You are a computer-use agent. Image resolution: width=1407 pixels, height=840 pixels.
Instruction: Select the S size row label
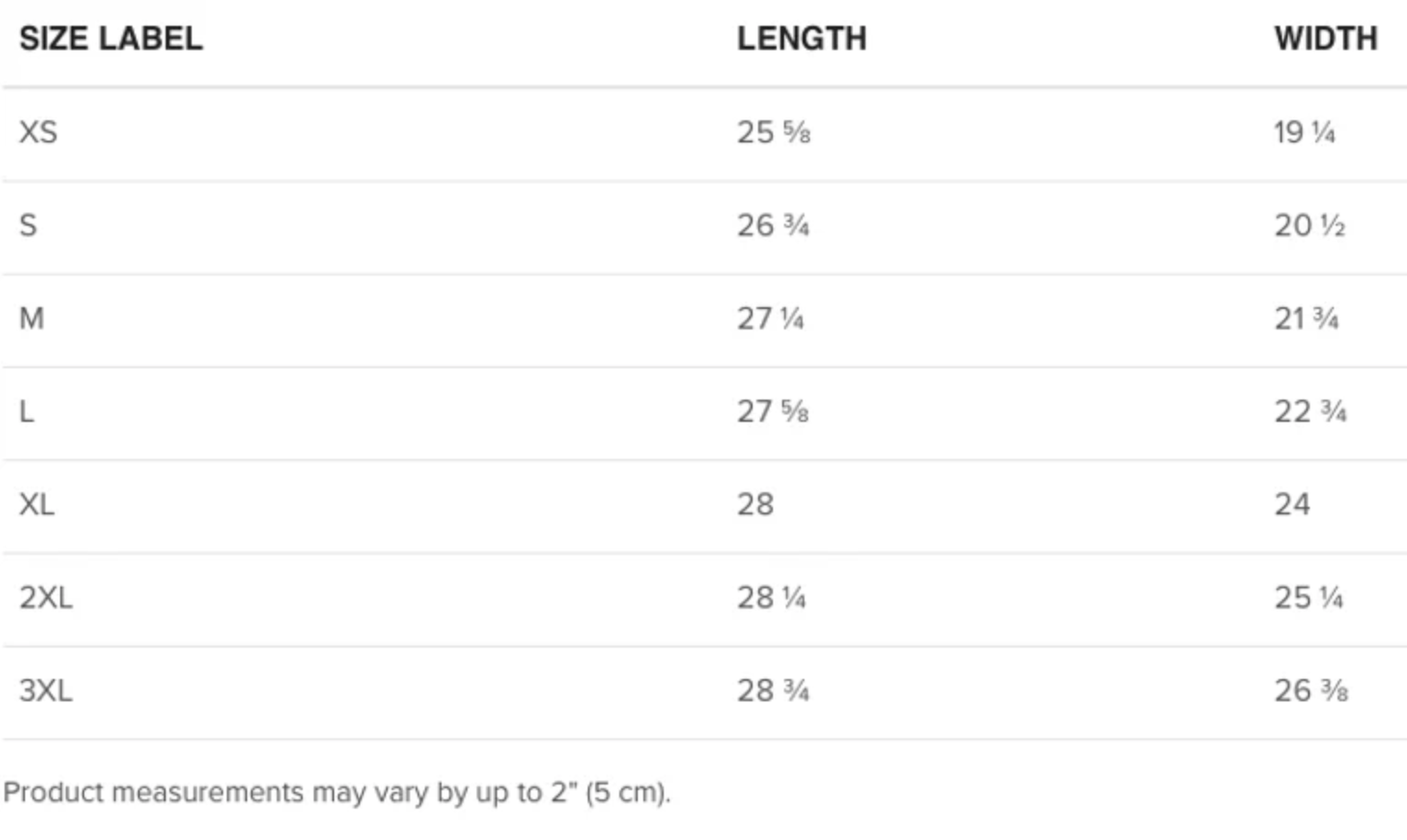(29, 226)
